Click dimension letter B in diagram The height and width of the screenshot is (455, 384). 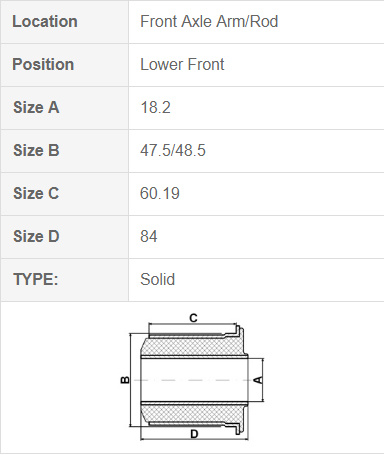click(x=125, y=380)
